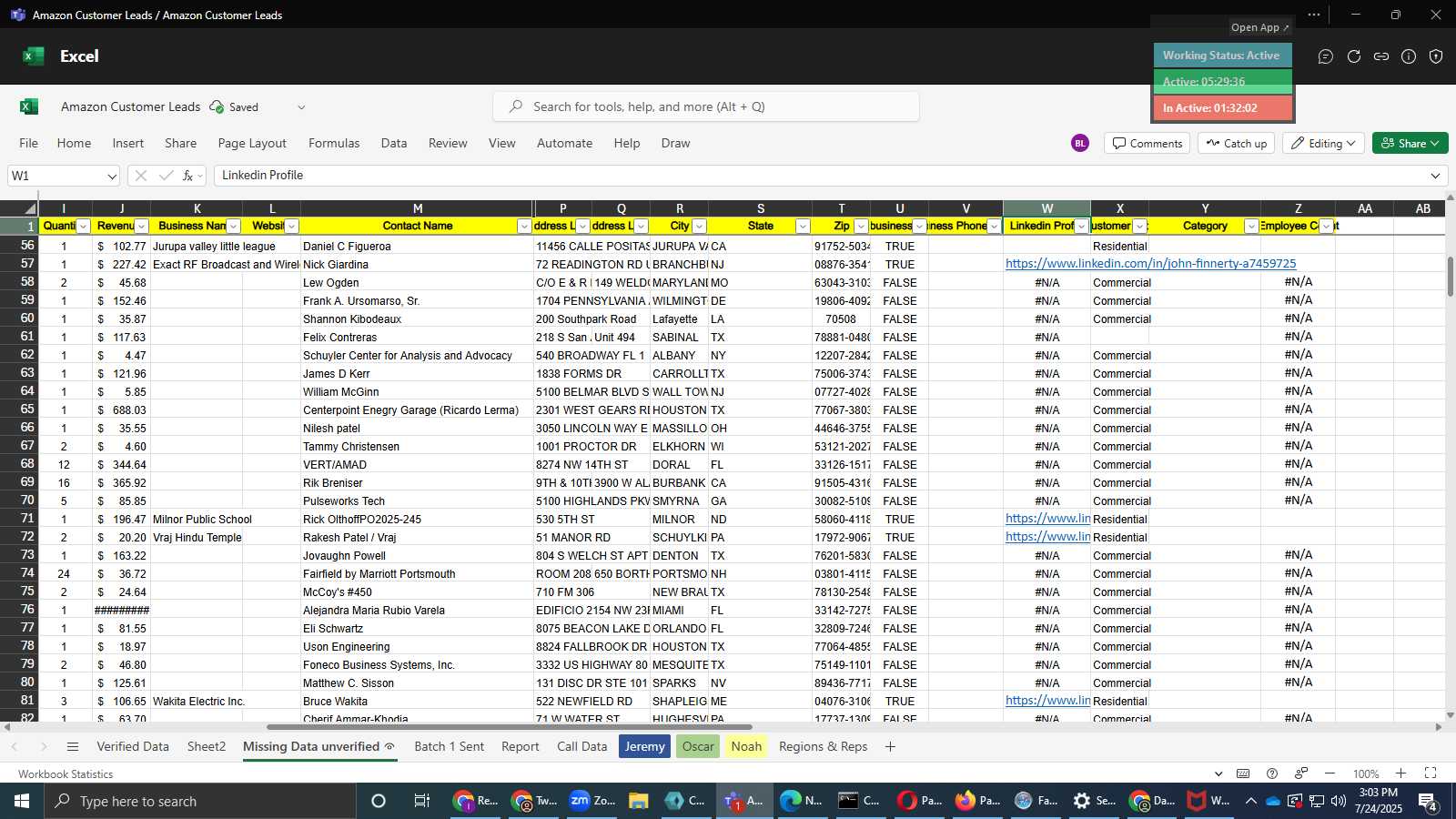Click the fx Insert Function icon
The image size is (1456, 819).
[x=188, y=176]
